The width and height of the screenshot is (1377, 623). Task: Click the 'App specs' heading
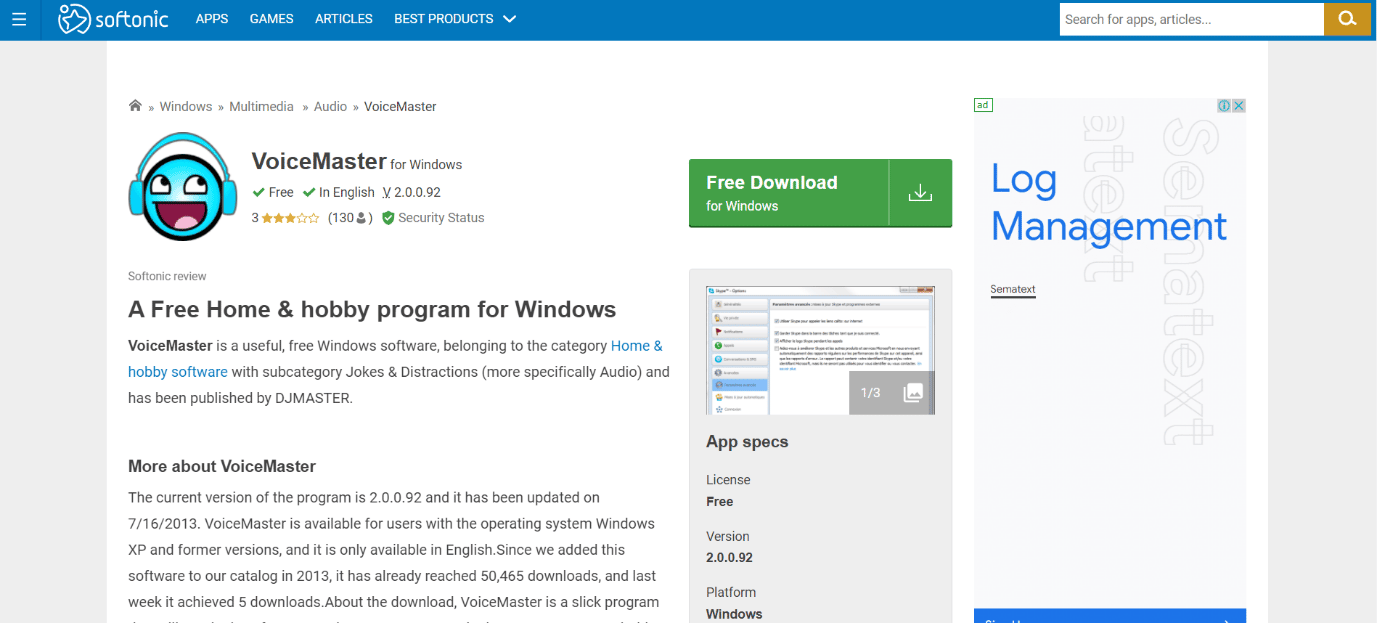point(747,442)
